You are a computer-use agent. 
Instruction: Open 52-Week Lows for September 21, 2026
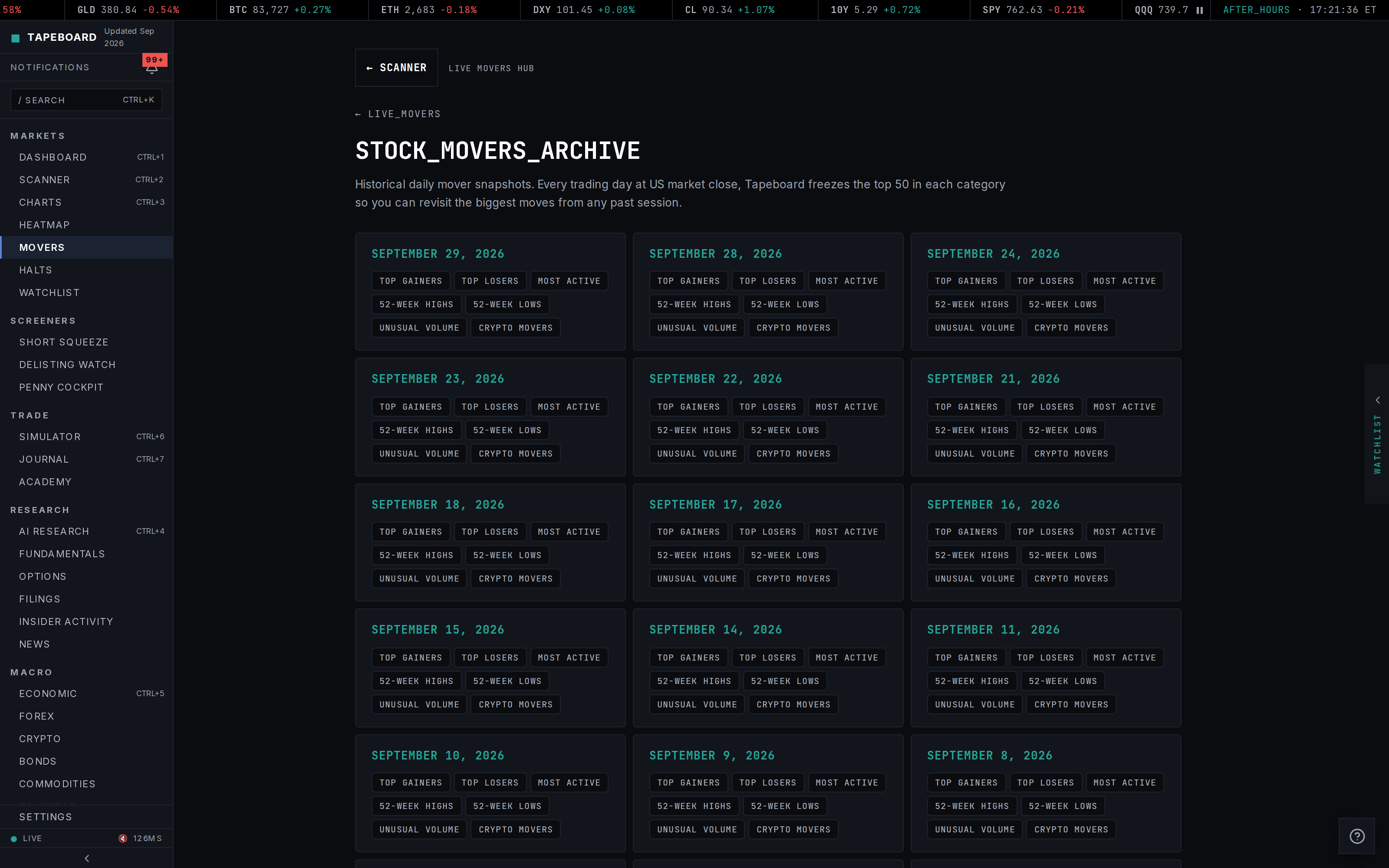[1063, 430]
